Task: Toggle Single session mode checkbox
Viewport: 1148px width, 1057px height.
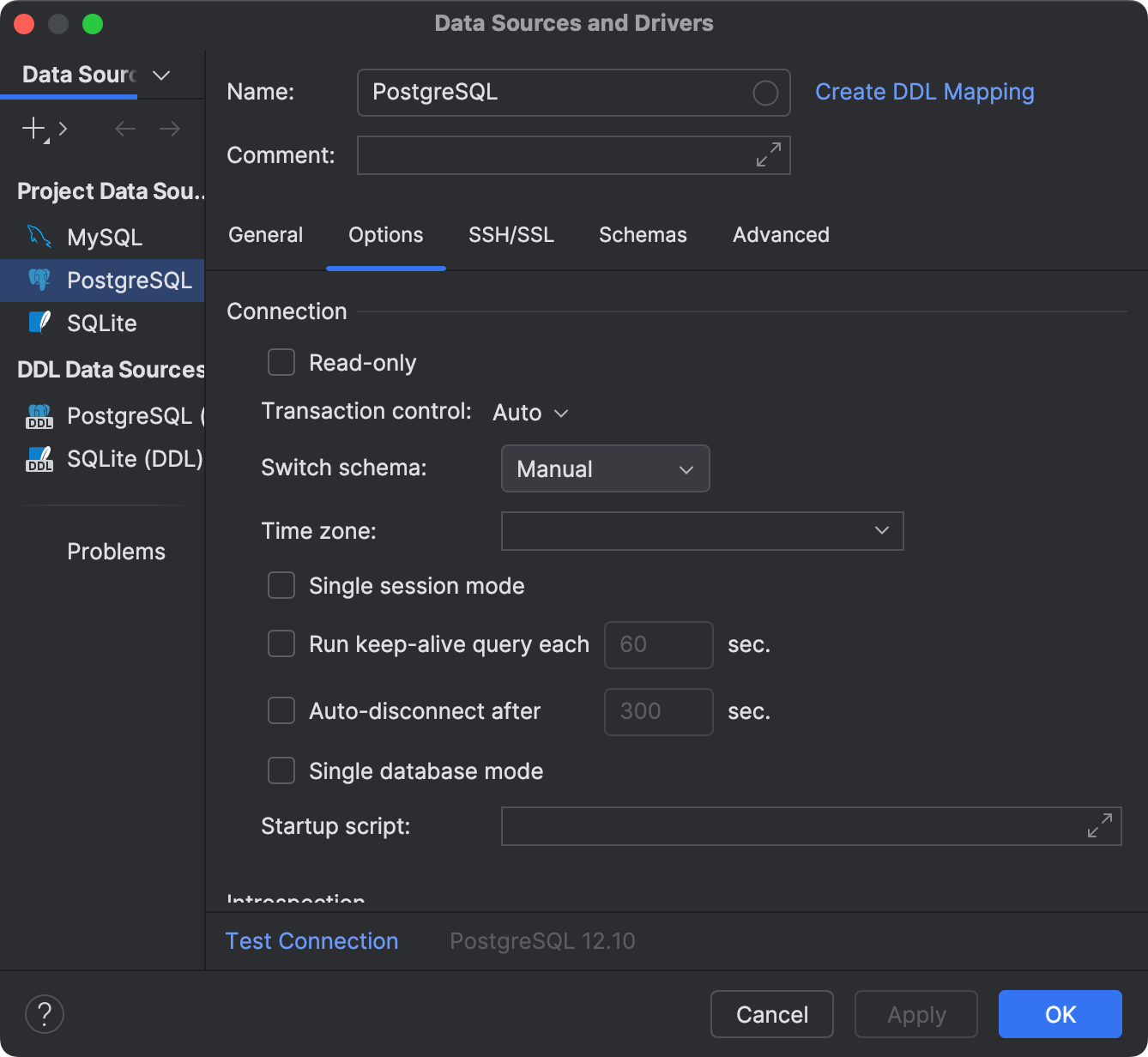Action: pyautogui.click(x=281, y=586)
